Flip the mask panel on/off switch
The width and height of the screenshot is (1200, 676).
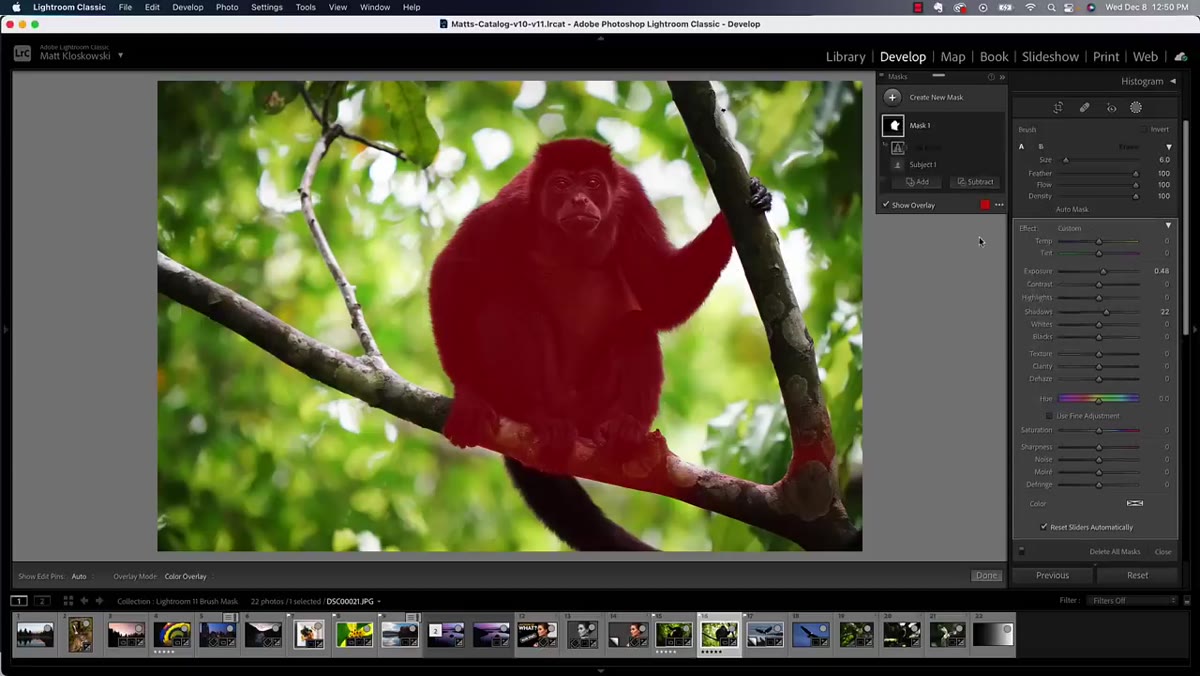(1021, 552)
